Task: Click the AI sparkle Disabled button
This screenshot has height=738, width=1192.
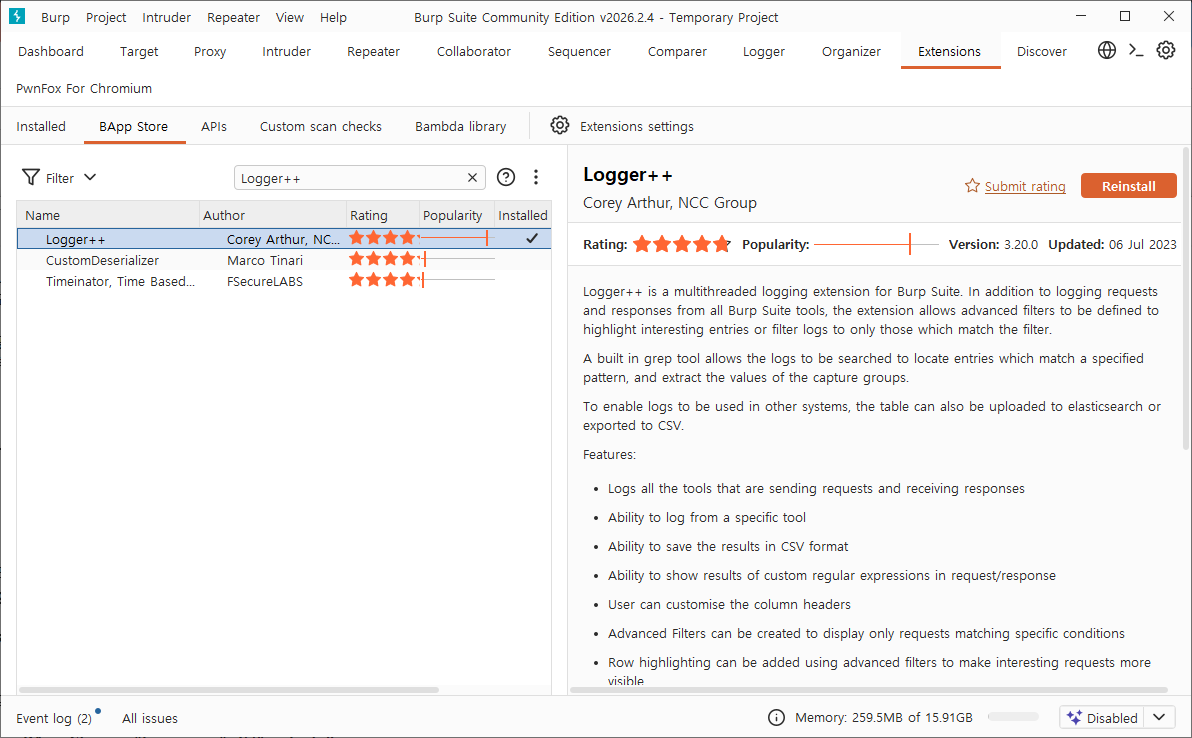Action: (x=1102, y=717)
